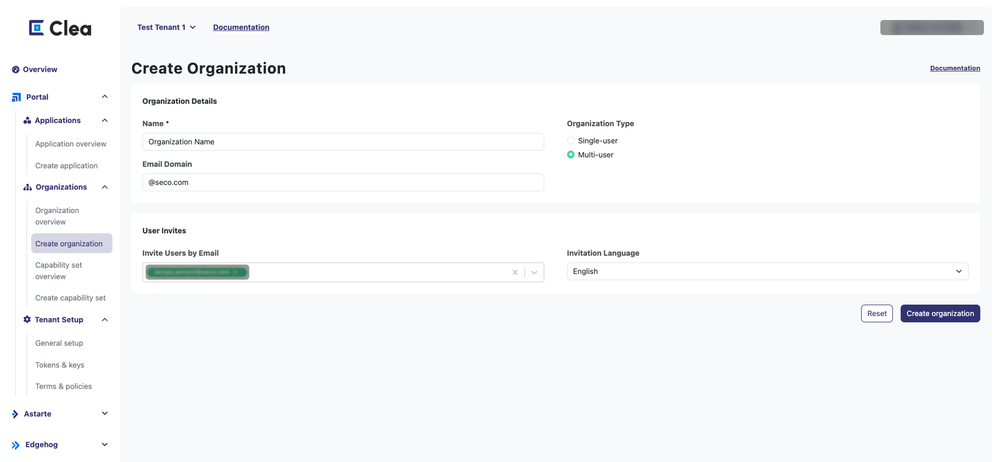Select the Single-user organization type
999x462 pixels.
pyautogui.click(x=571, y=141)
